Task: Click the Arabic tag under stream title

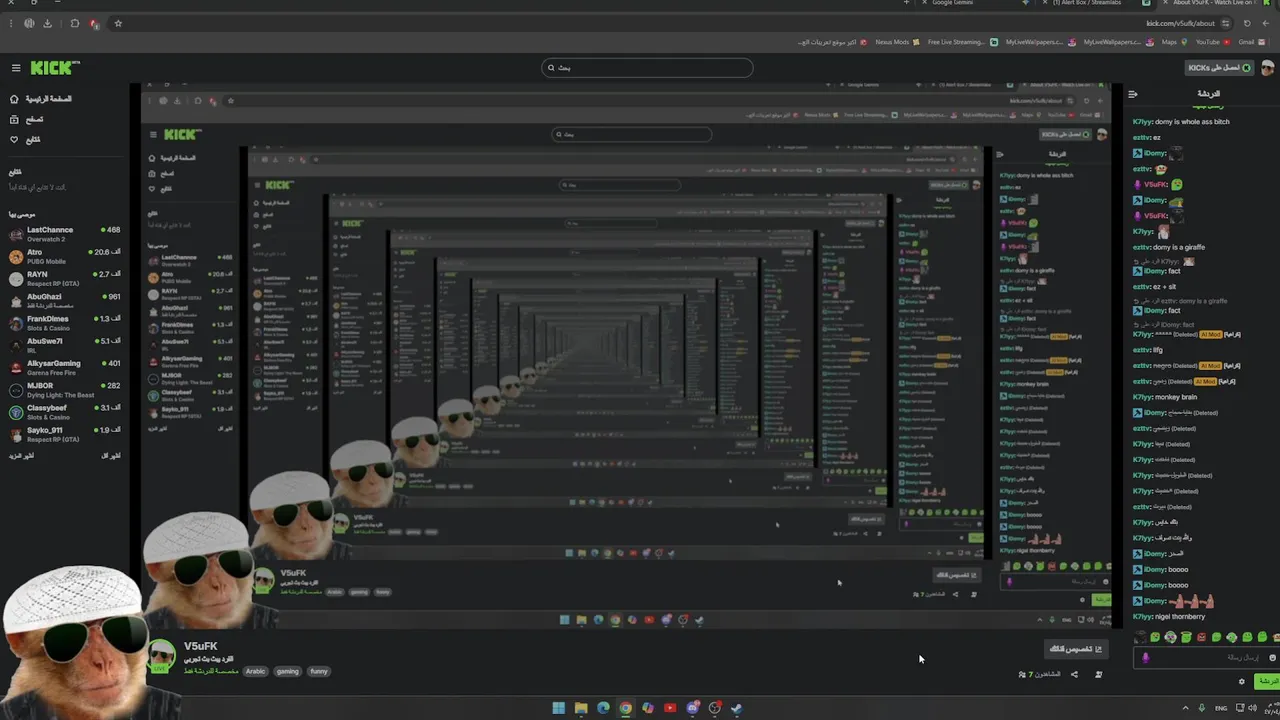Action: coord(256,671)
